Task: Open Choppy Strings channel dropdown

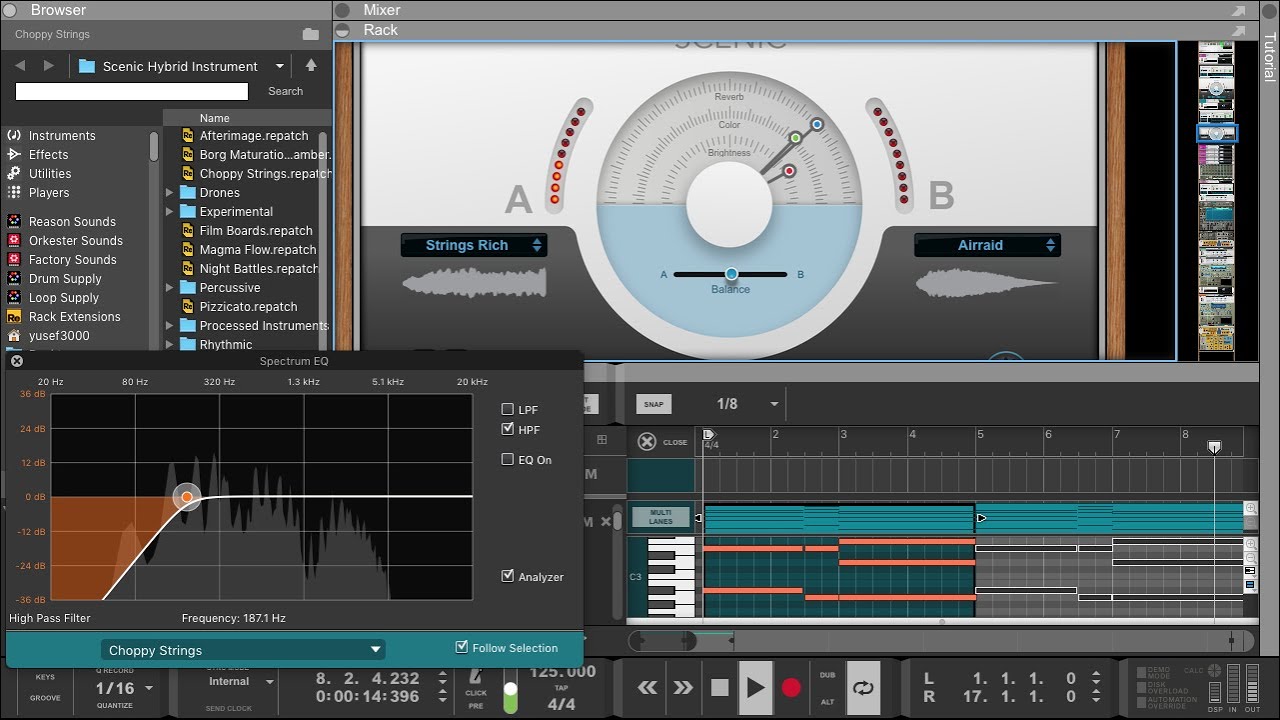Action: pyautogui.click(x=245, y=650)
